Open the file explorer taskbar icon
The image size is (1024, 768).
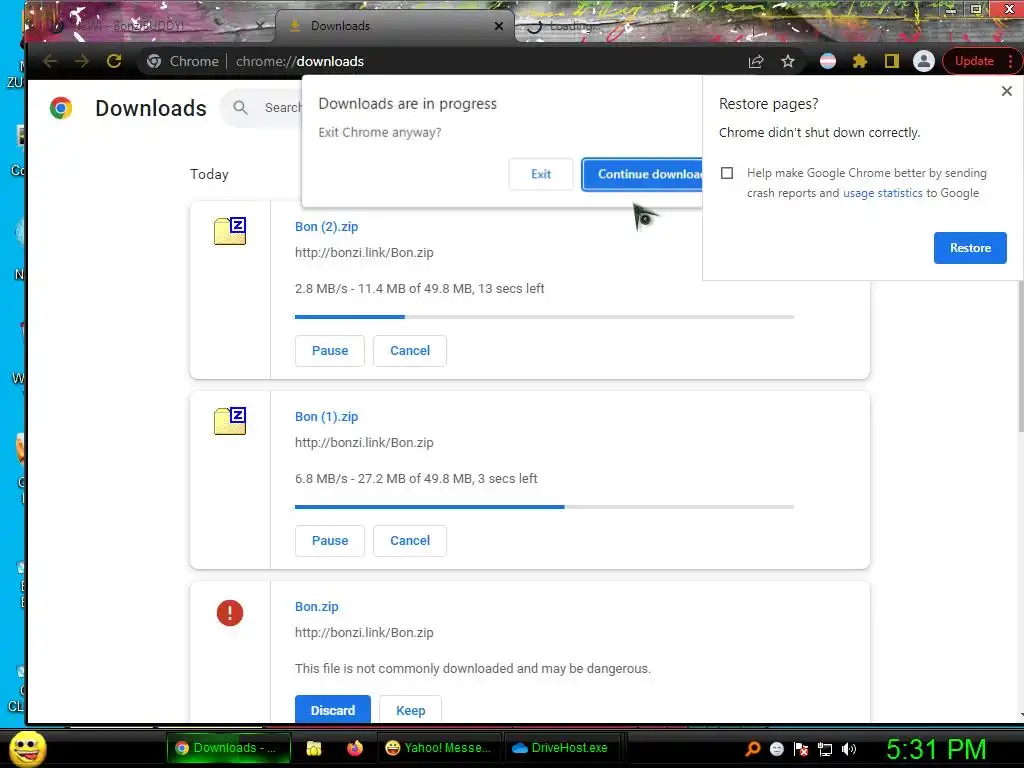314,748
